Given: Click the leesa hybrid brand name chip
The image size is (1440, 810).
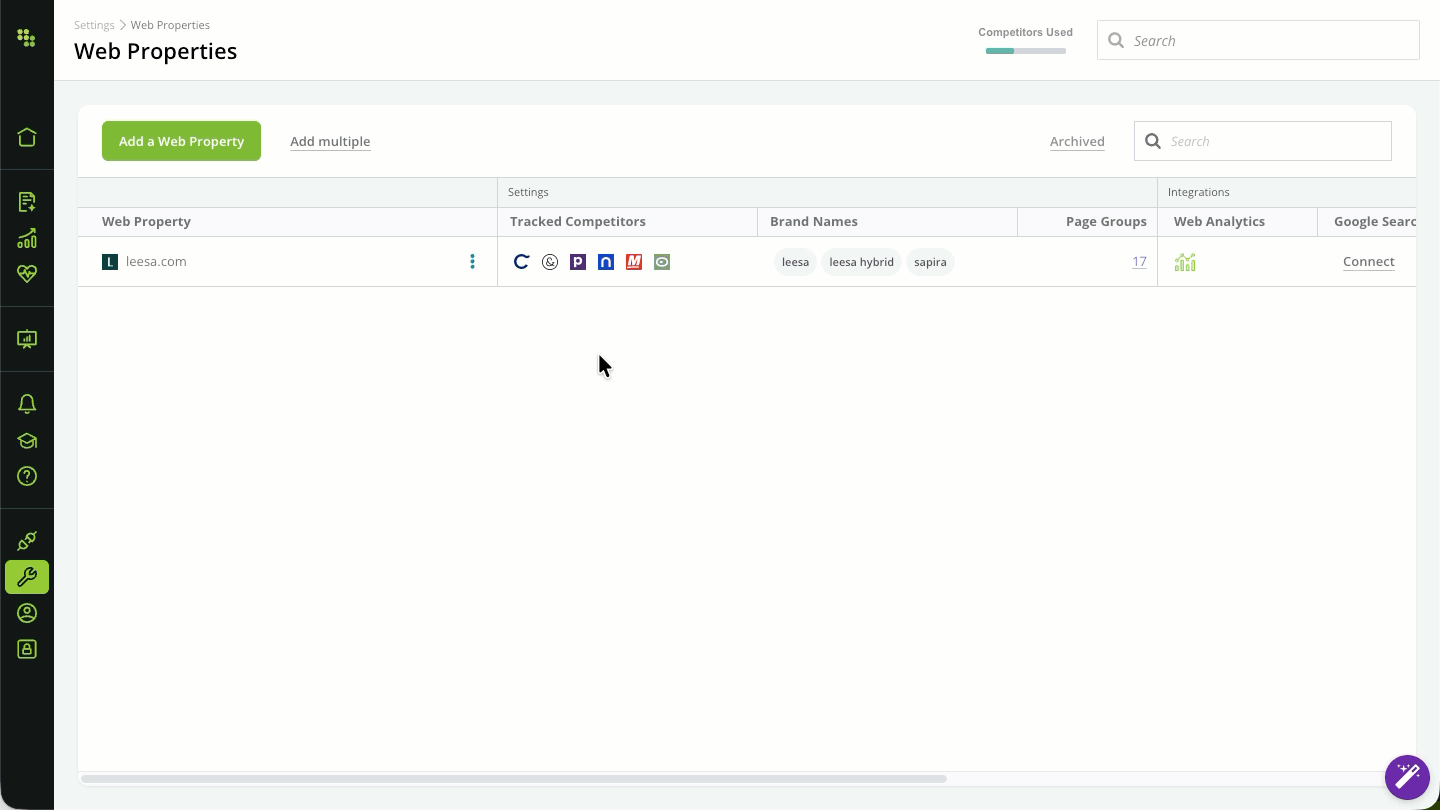Looking at the screenshot, I should click(861, 262).
